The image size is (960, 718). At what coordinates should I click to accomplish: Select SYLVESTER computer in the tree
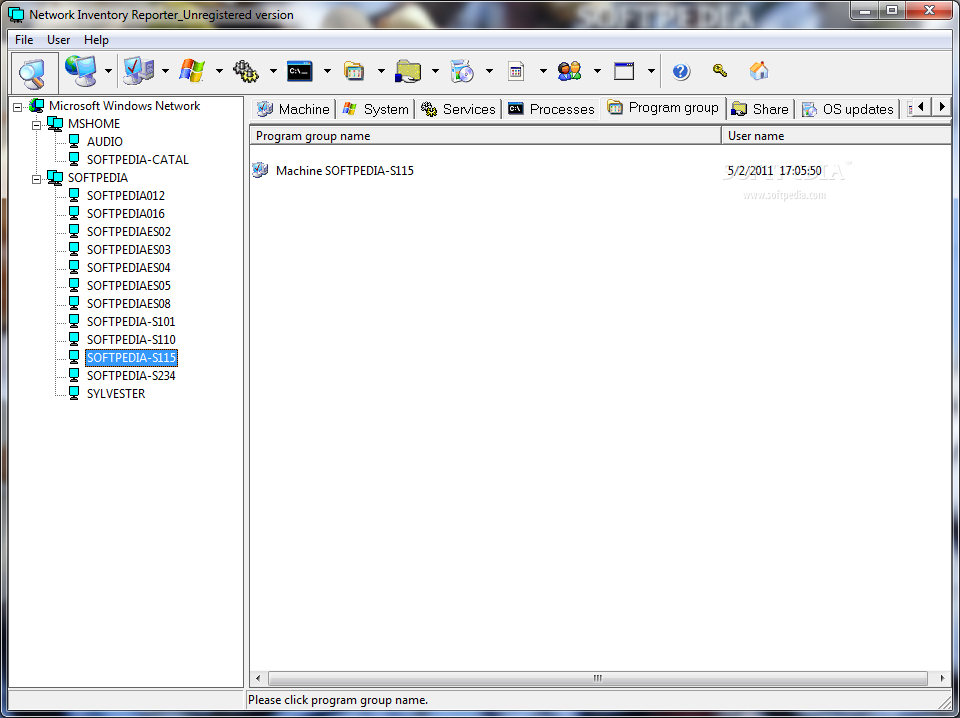coord(116,394)
